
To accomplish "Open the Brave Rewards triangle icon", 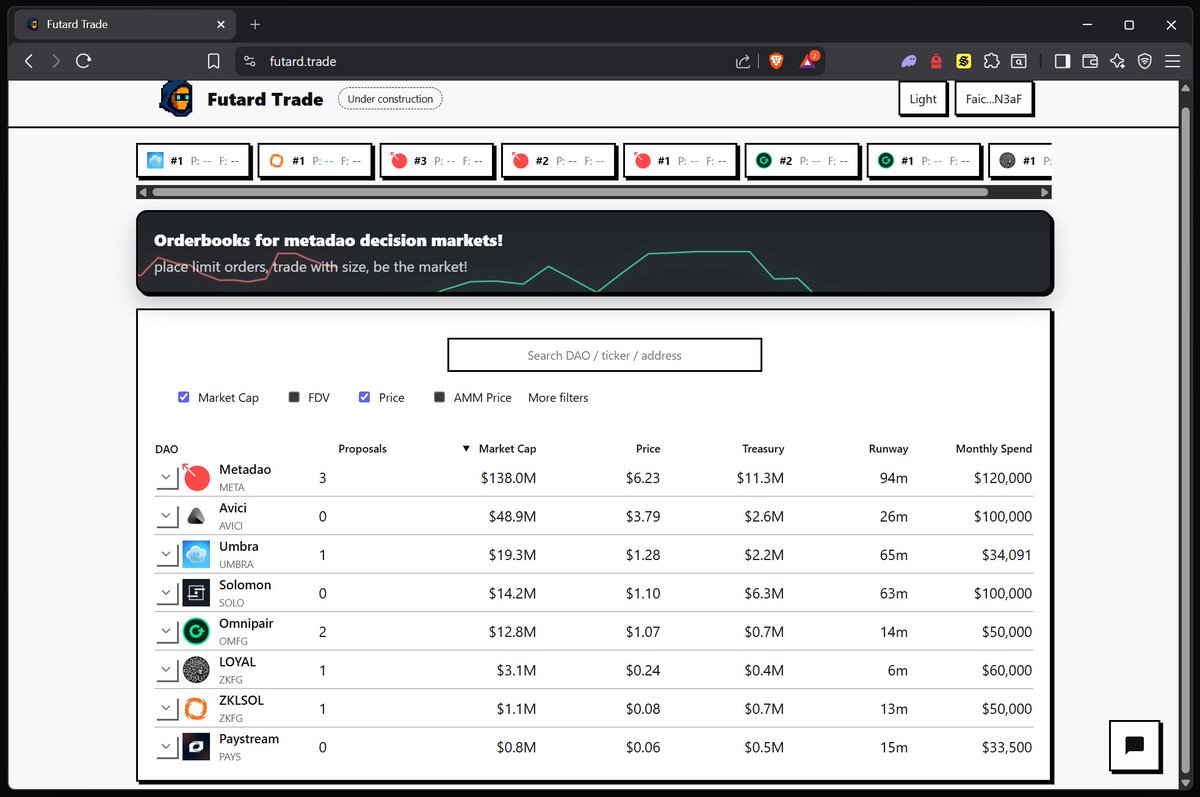I will (x=808, y=61).
